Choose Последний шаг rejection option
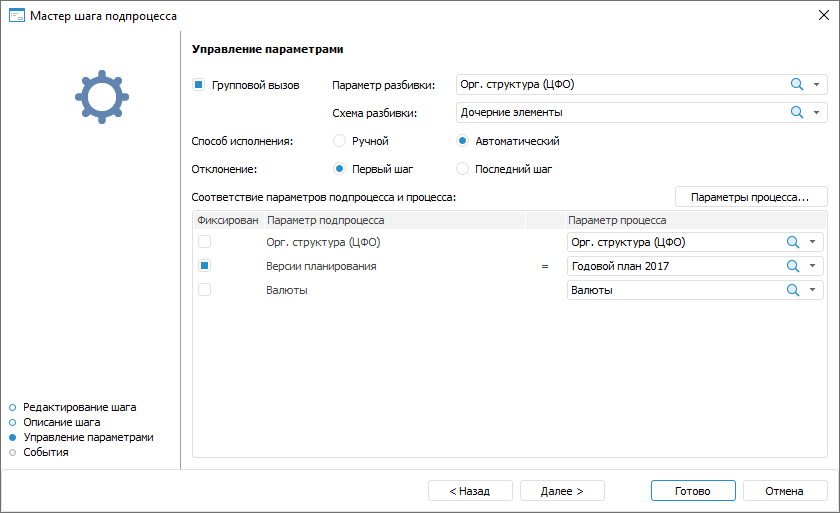840x513 pixels. [x=463, y=169]
